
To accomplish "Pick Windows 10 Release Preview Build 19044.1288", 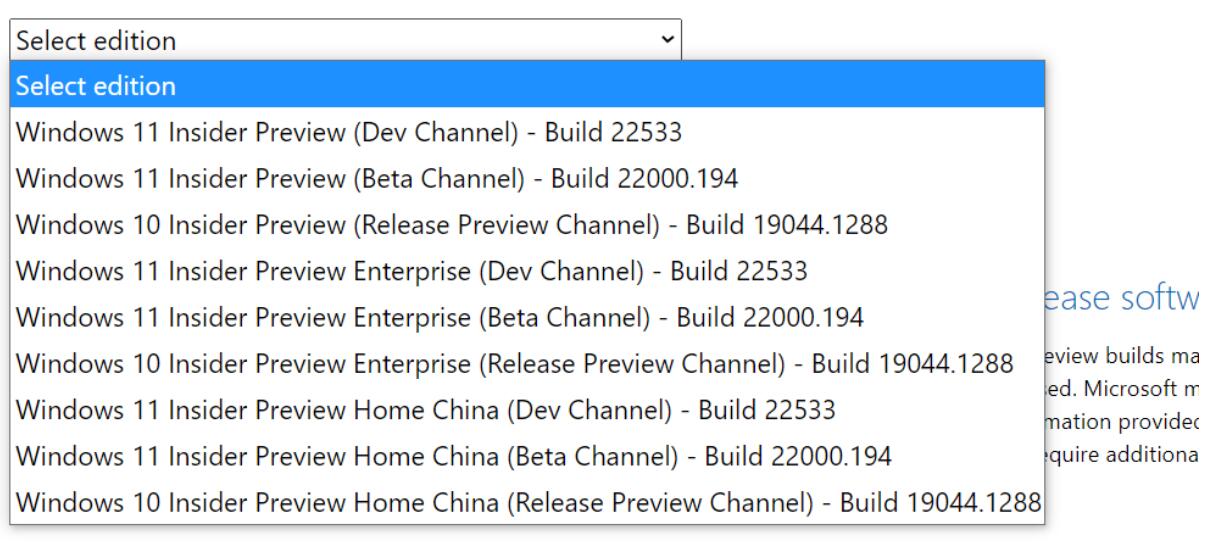I will pyautogui.click(x=452, y=225).
